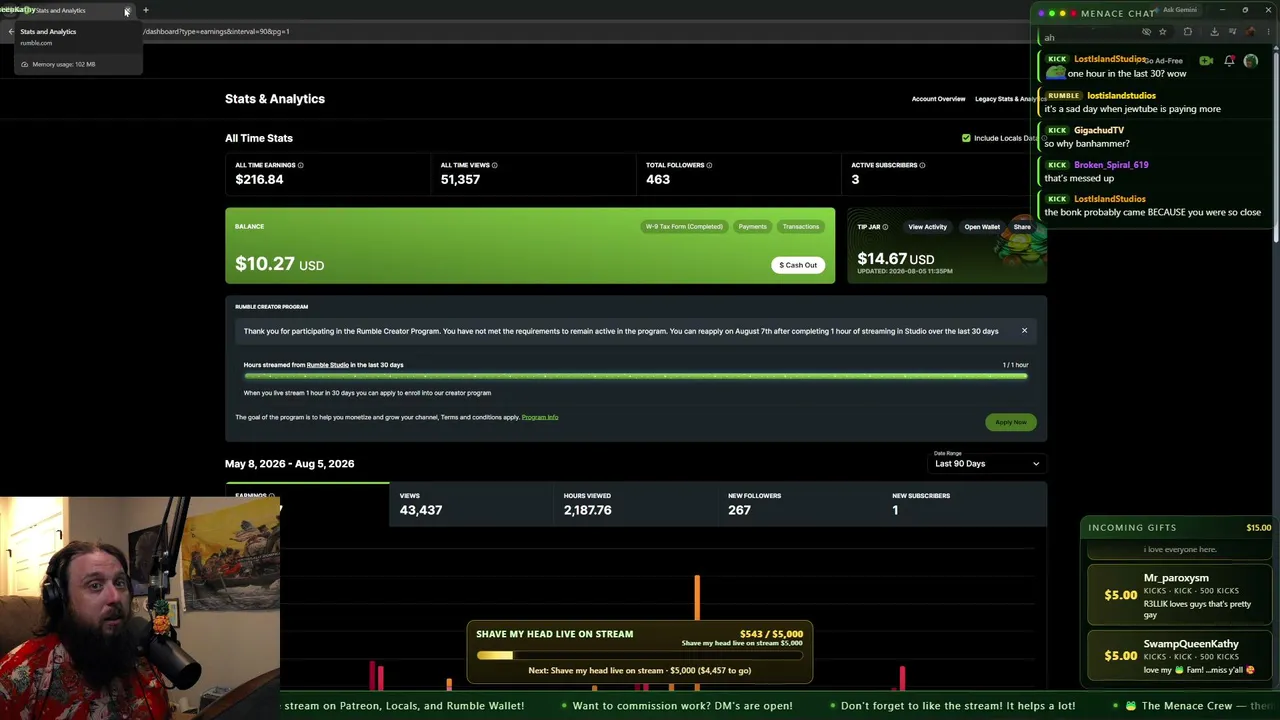
Task: Click the All Time Earnings info icon
Action: tap(300, 165)
